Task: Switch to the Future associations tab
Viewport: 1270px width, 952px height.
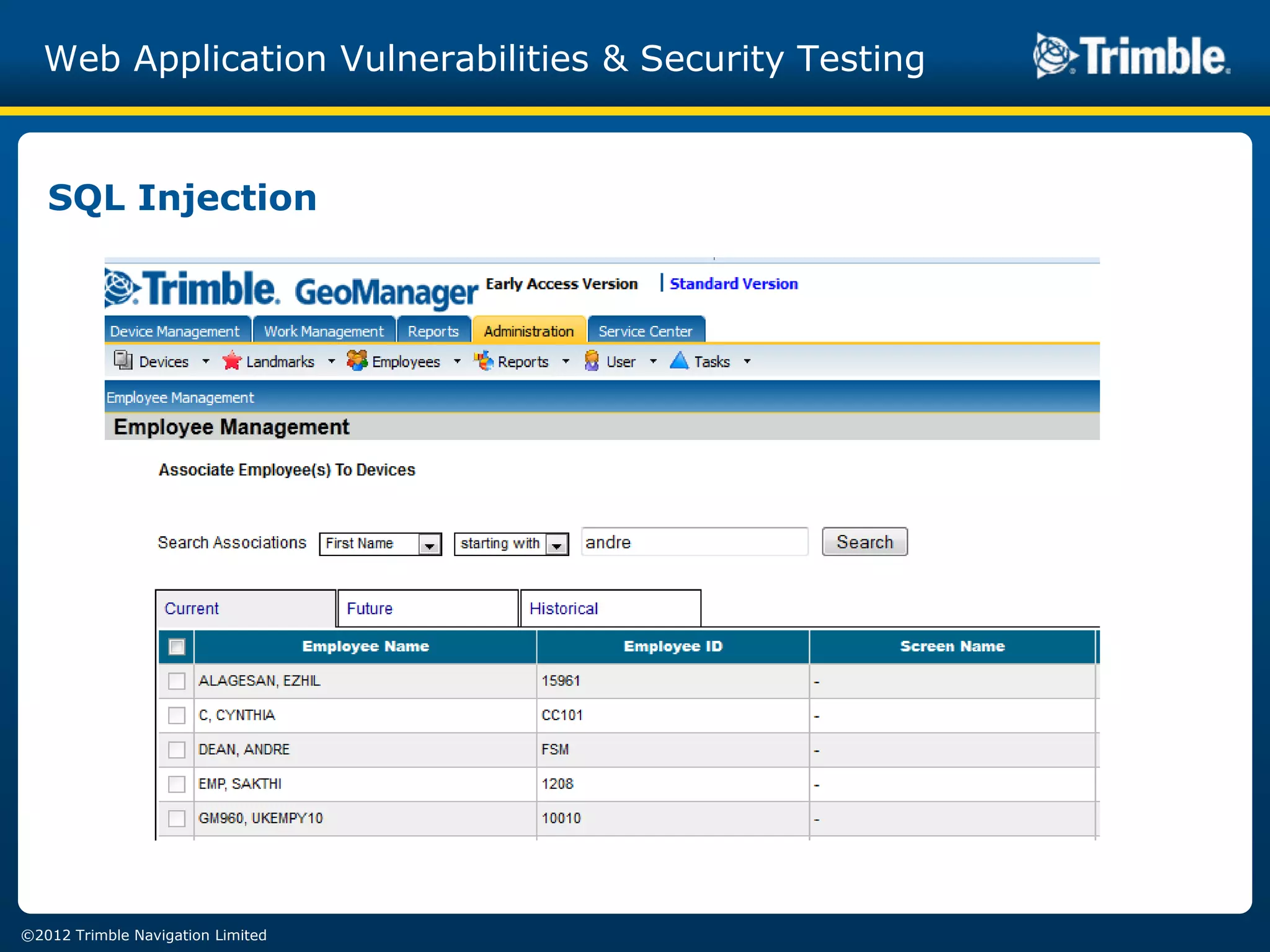Action: tap(428, 609)
